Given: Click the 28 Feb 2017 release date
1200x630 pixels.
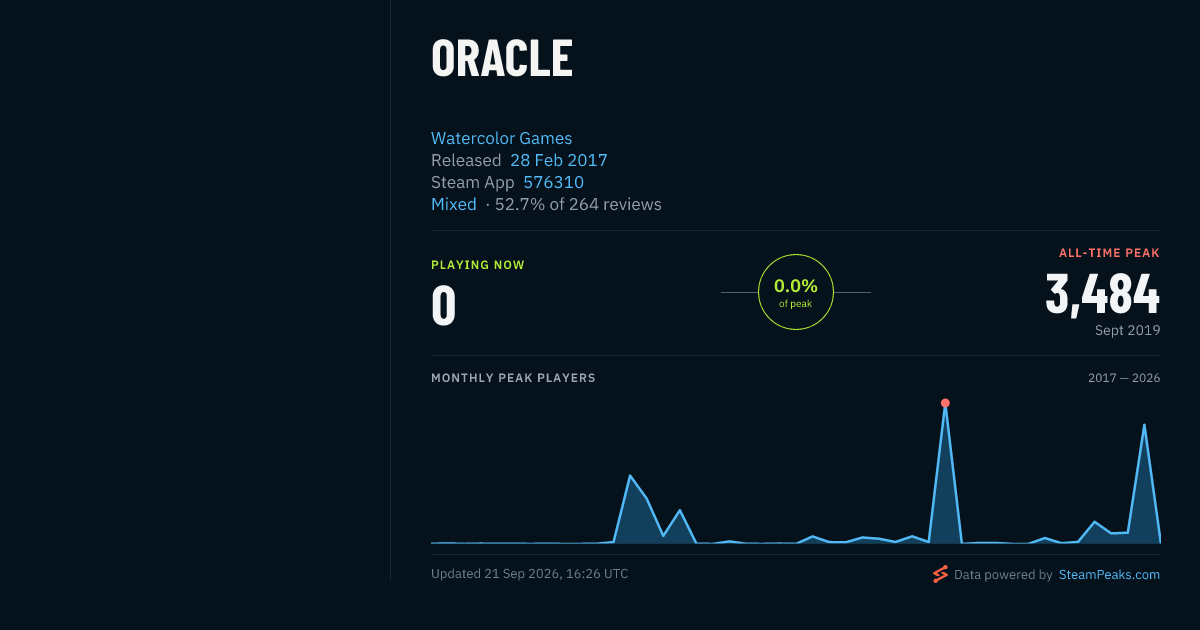Looking at the screenshot, I should 558,160.
